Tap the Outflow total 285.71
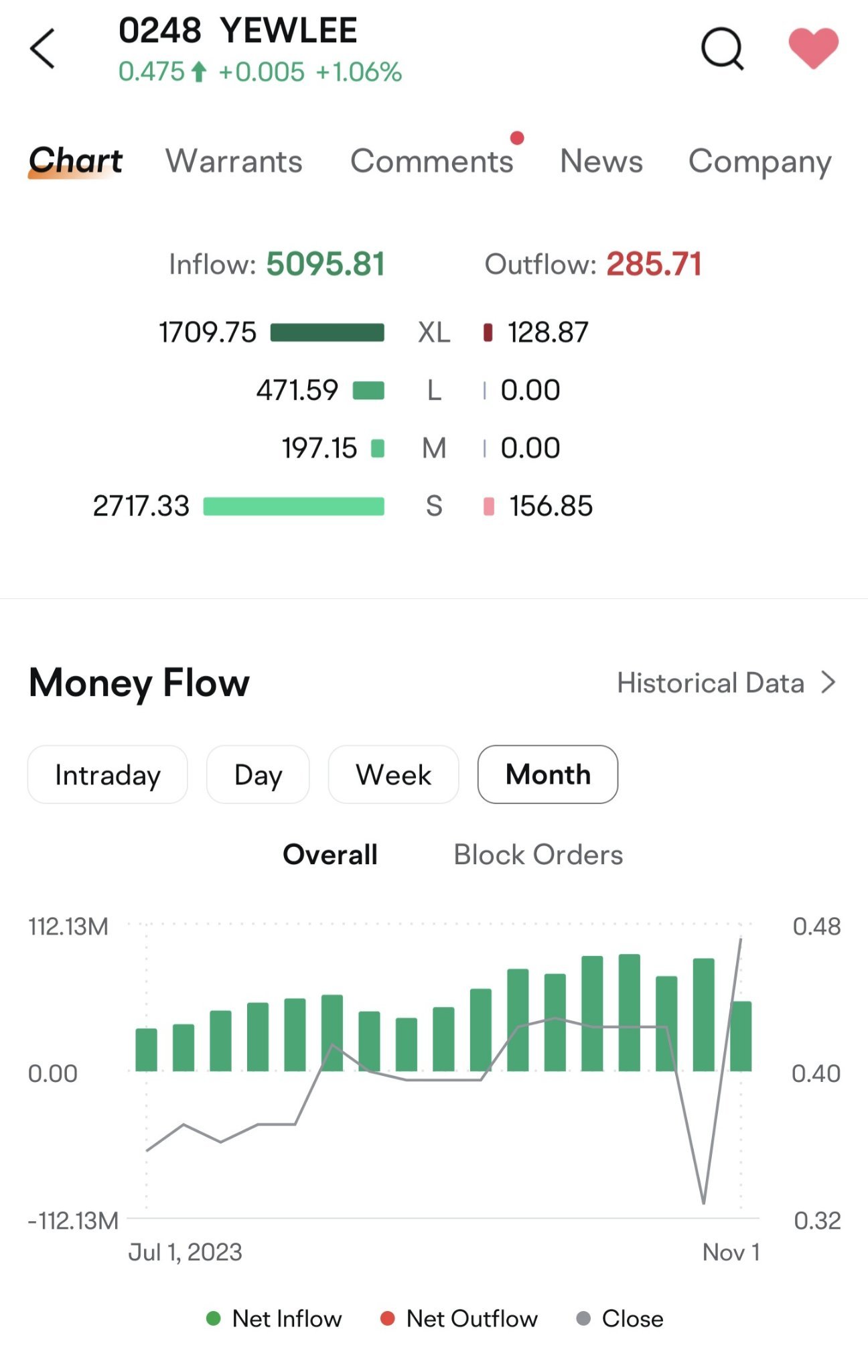Image resolution: width=868 pixels, height=1372 pixels. [x=654, y=264]
